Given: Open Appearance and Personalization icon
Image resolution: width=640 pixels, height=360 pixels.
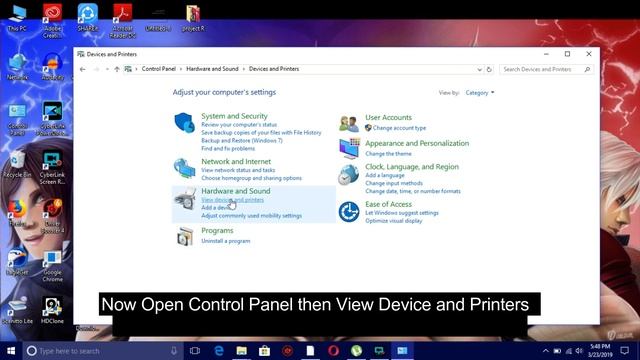Looking at the screenshot, I should [349, 149].
